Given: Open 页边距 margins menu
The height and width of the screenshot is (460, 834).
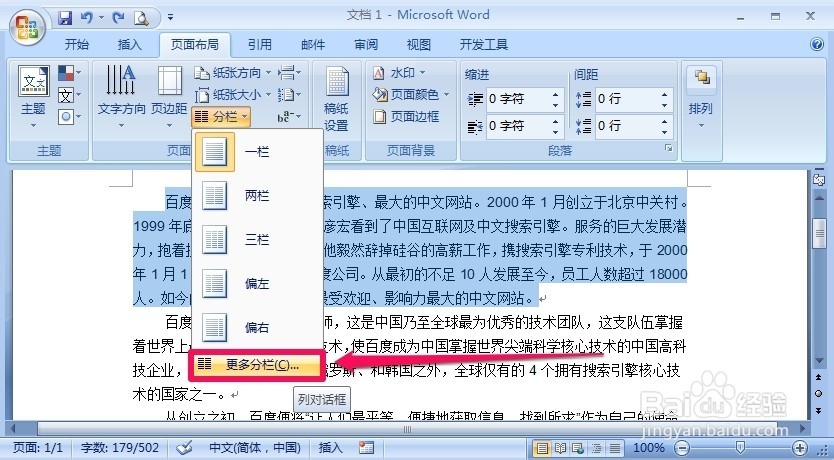Looking at the screenshot, I should click(x=169, y=96).
